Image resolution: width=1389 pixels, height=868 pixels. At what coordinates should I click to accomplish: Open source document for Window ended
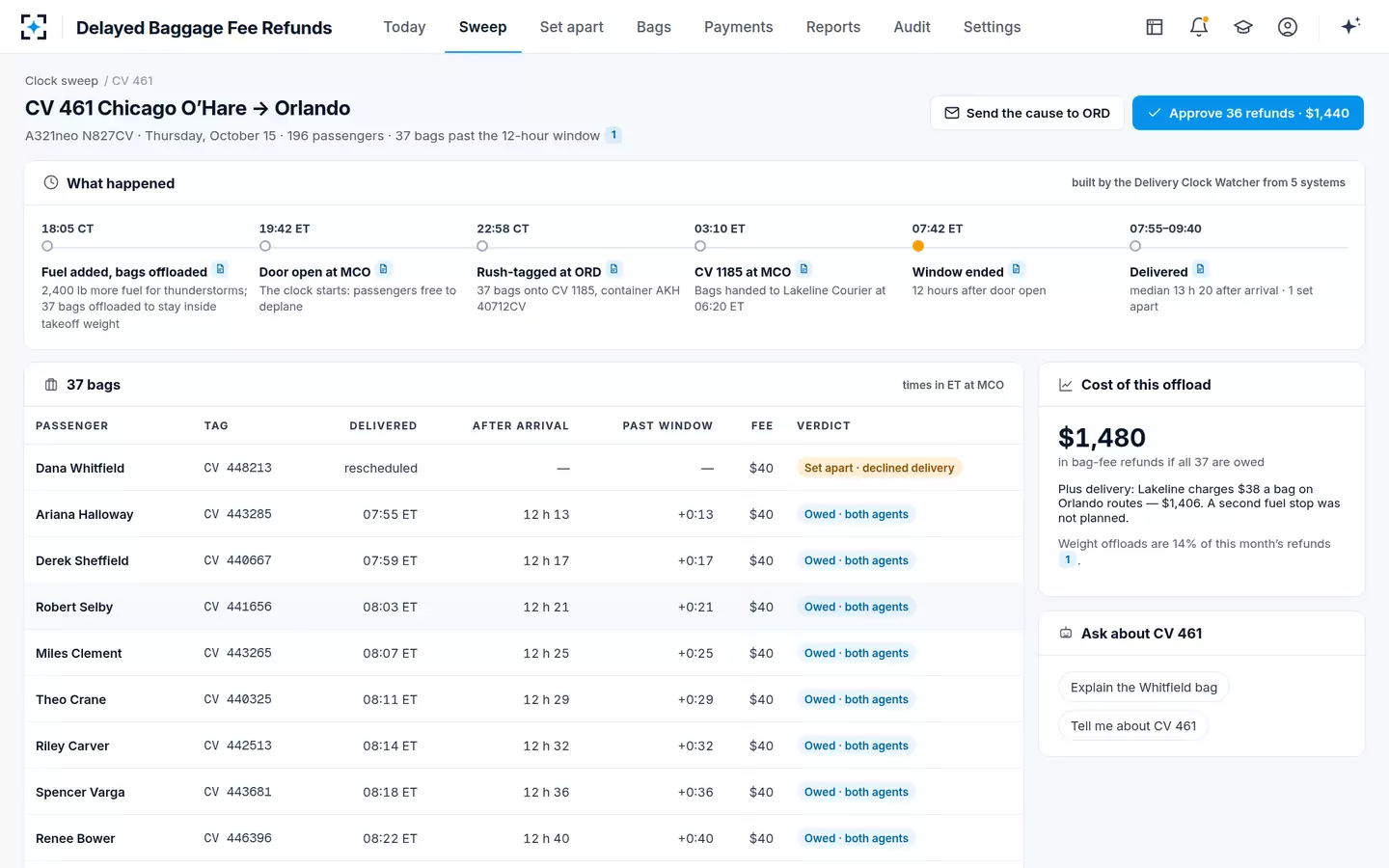coord(1017,270)
